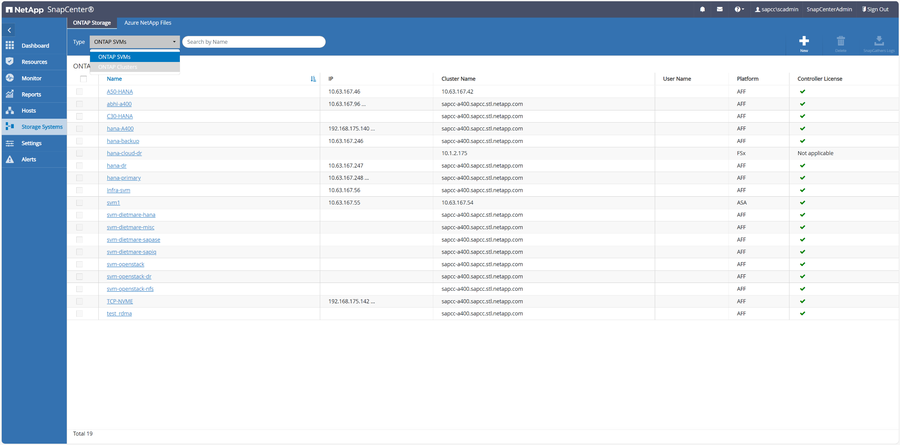The width and height of the screenshot is (900, 445).
Task: Click the Platform column header
Action: pos(746,79)
